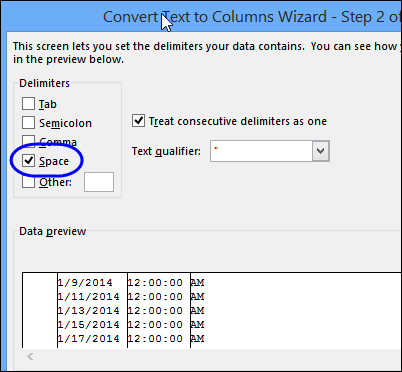Click AM in the 1/17/2014 row
The image size is (402, 372).
(197, 339)
